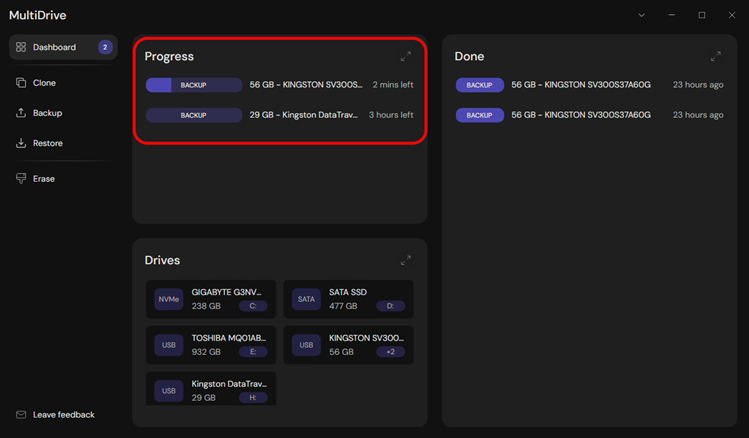Expand the Drives panel

pos(406,261)
